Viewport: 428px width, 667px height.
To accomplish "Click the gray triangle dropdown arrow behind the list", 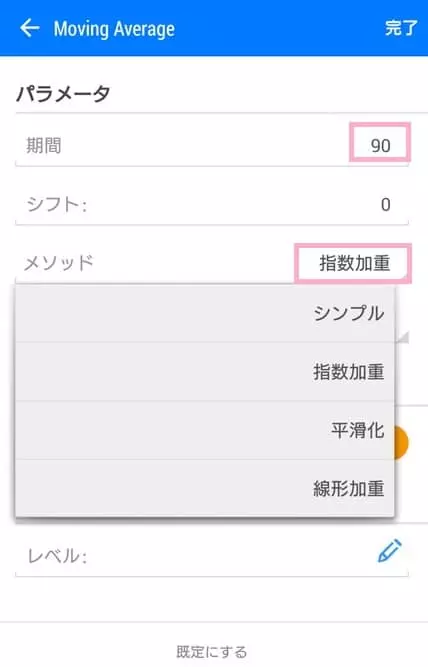I will pyautogui.click(x=402, y=338).
